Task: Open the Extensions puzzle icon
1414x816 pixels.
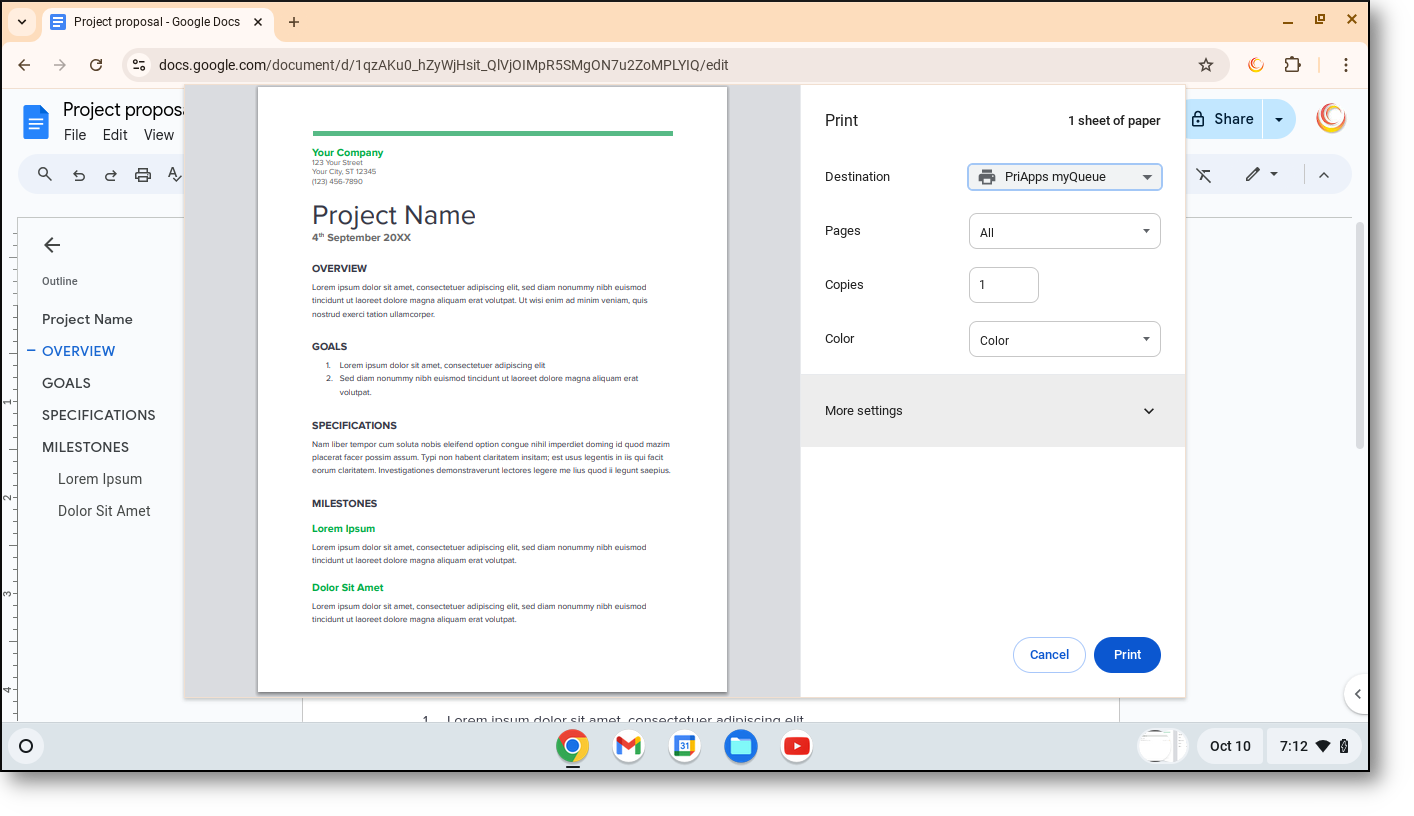Action: [1292, 65]
